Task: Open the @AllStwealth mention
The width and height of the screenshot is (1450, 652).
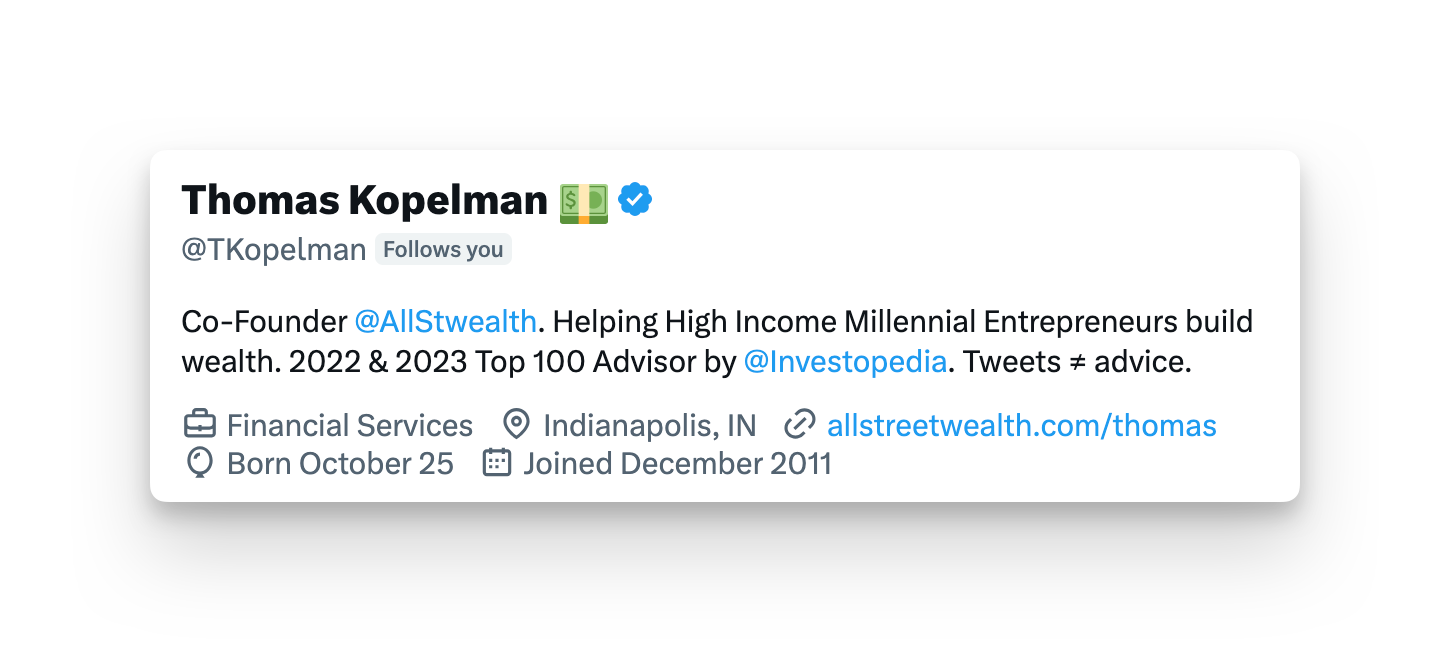Action: (445, 322)
